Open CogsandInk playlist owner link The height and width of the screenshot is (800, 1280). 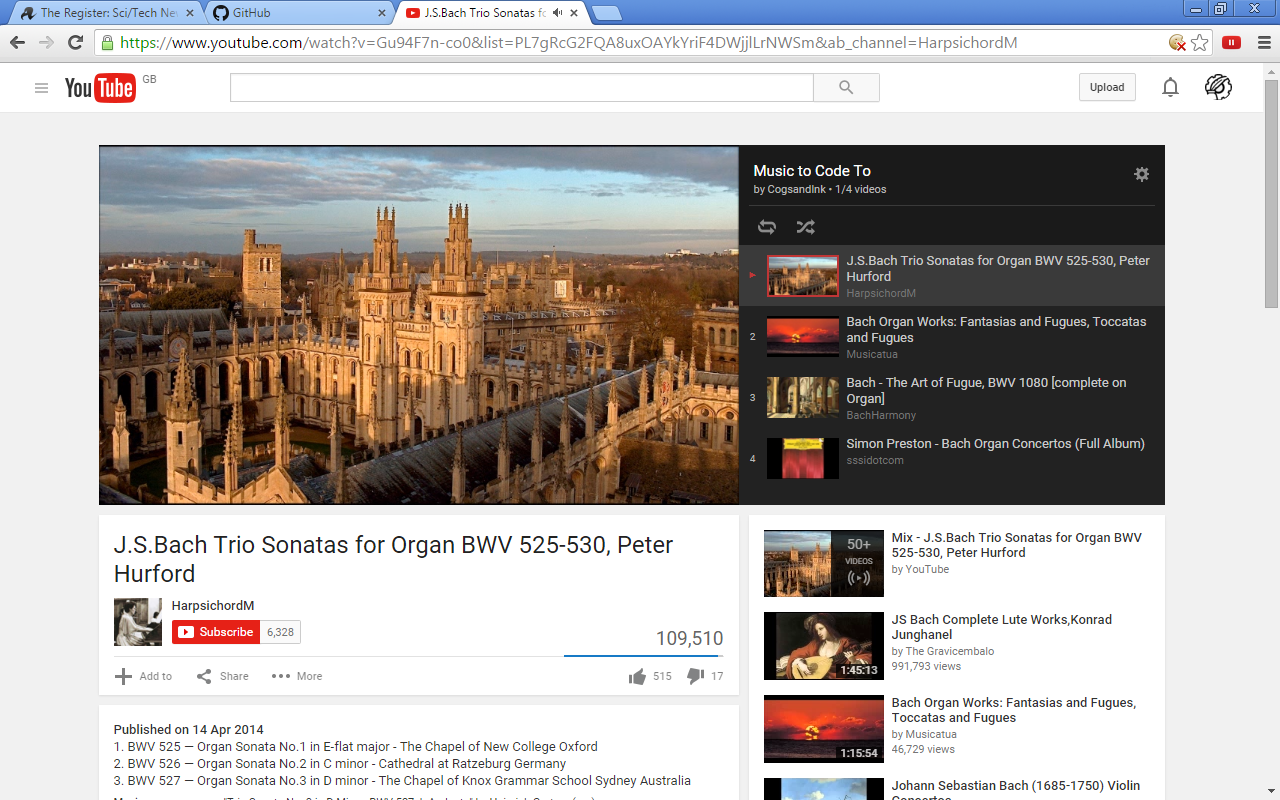(x=797, y=189)
